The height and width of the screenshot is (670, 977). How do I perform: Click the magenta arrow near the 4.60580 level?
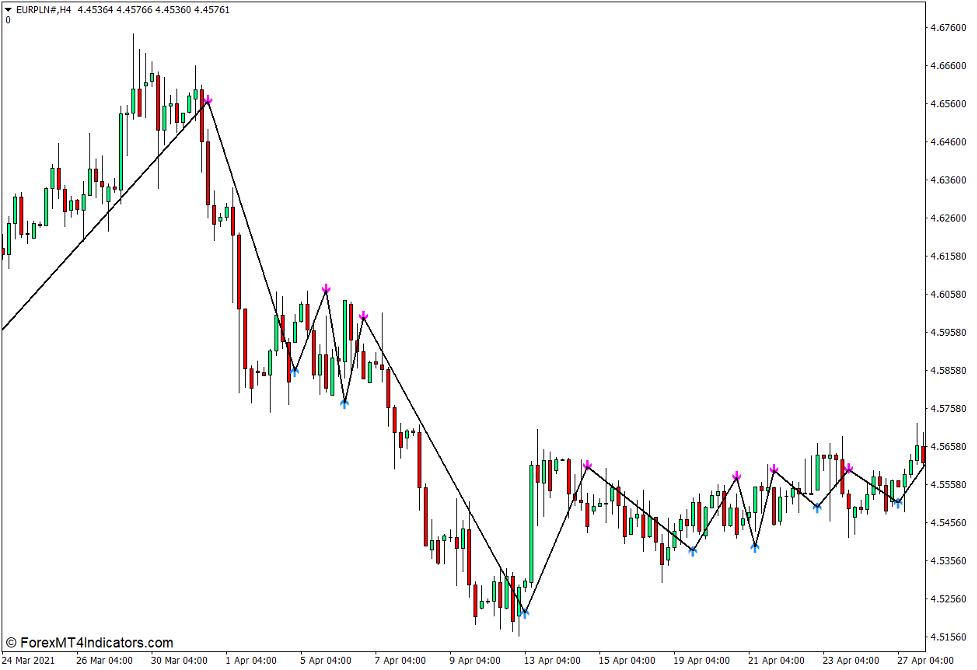coord(326,289)
